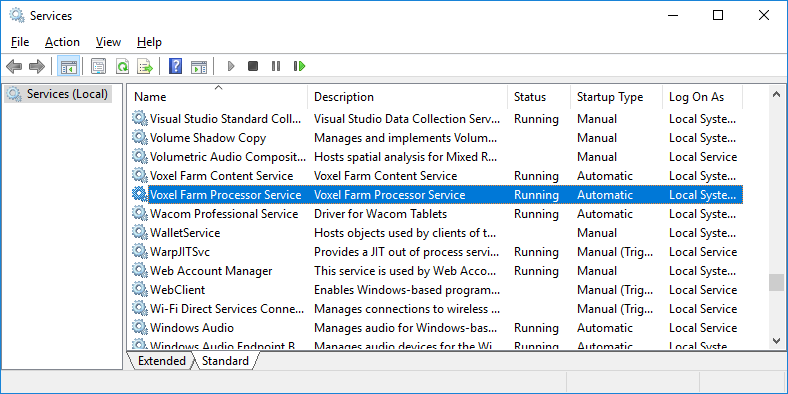Open Help with the question mark icon
Image resolution: width=788 pixels, height=394 pixels.
(175, 66)
